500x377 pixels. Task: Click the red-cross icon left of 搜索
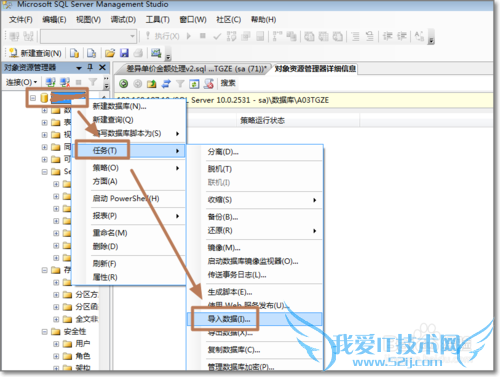pos(209,84)
